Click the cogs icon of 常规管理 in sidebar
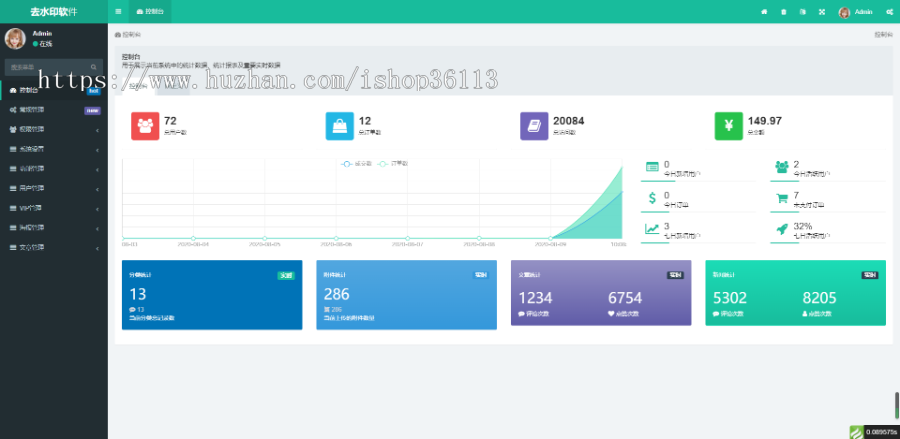Viewport: 900px width, 439px height. click(x=13, y=110)
